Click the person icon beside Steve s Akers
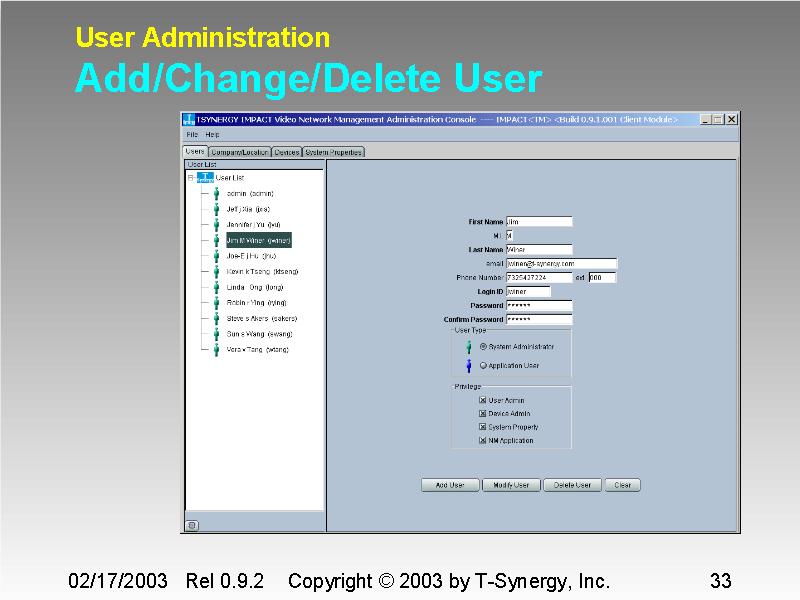 [215, 318]
